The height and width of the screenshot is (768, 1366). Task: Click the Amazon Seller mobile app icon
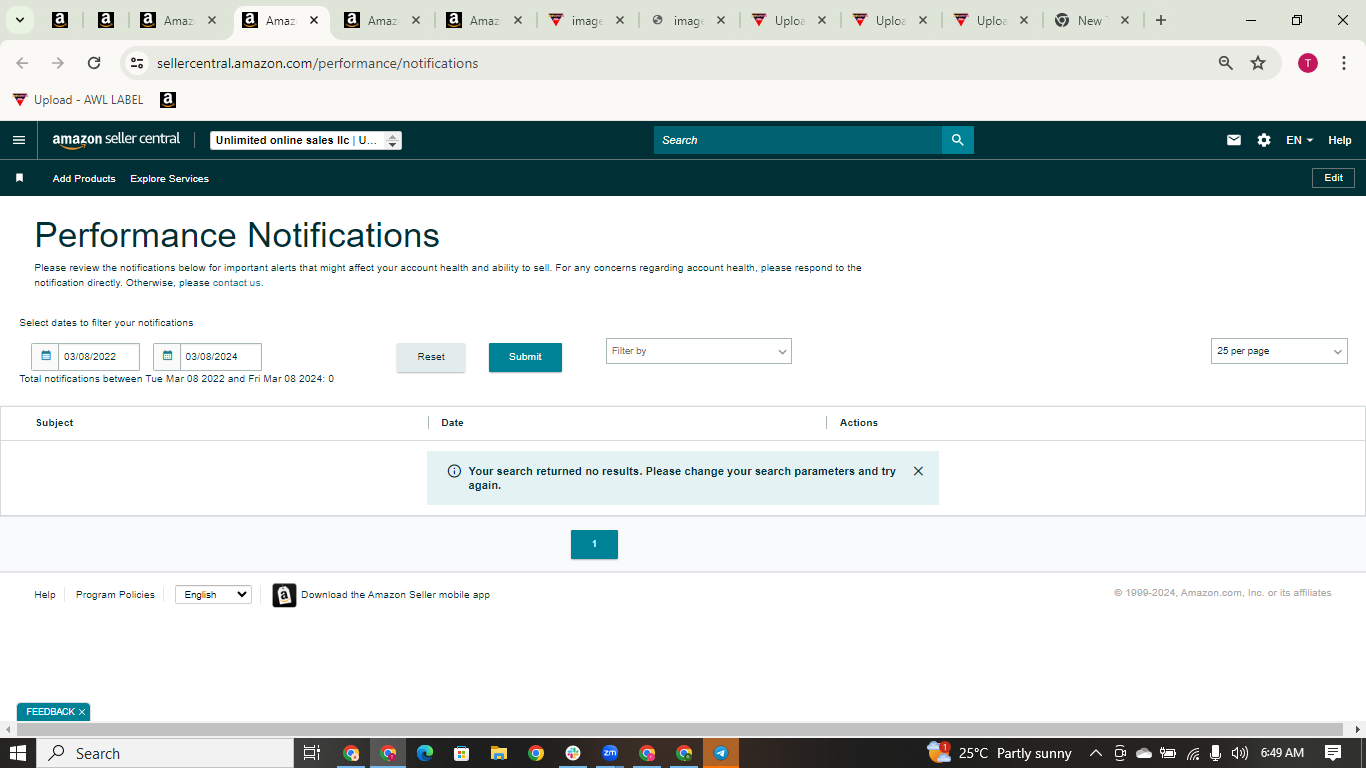(284, 595)
